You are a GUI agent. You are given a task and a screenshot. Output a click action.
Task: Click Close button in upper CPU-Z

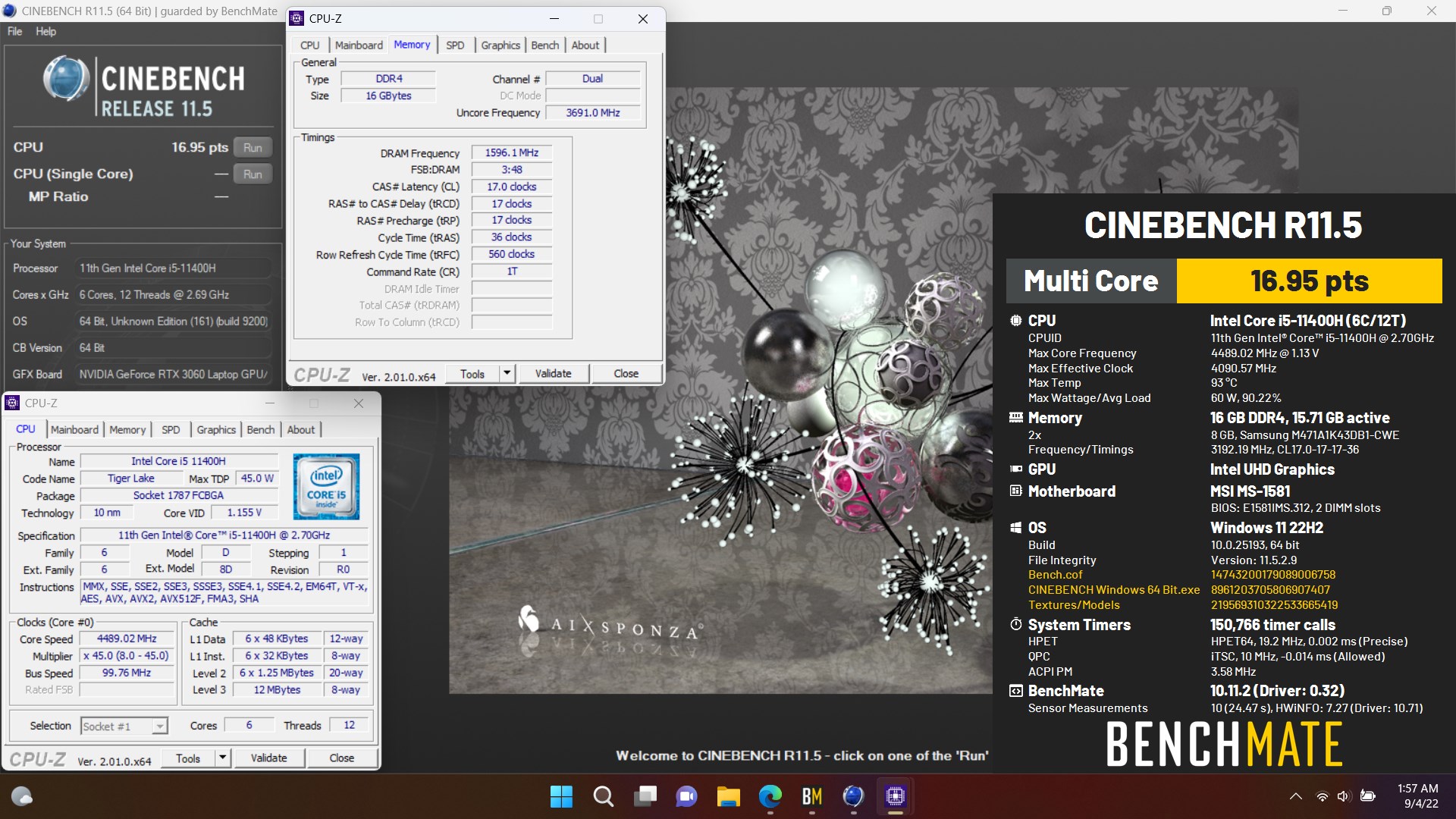click(626, 374)
